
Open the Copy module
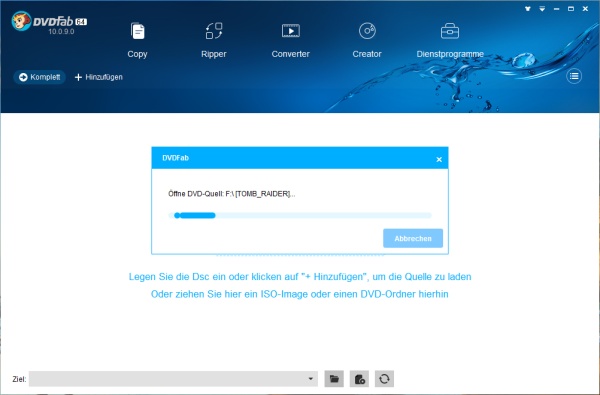point(137,40)
